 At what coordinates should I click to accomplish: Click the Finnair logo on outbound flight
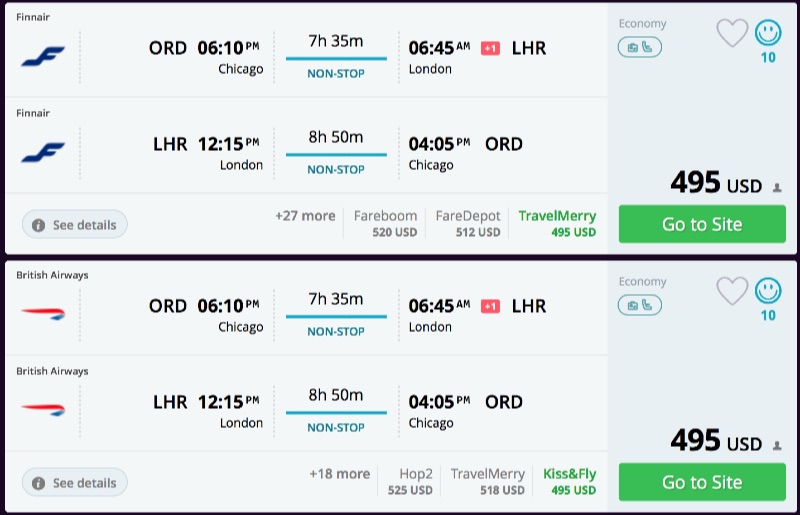pos(42,57)
